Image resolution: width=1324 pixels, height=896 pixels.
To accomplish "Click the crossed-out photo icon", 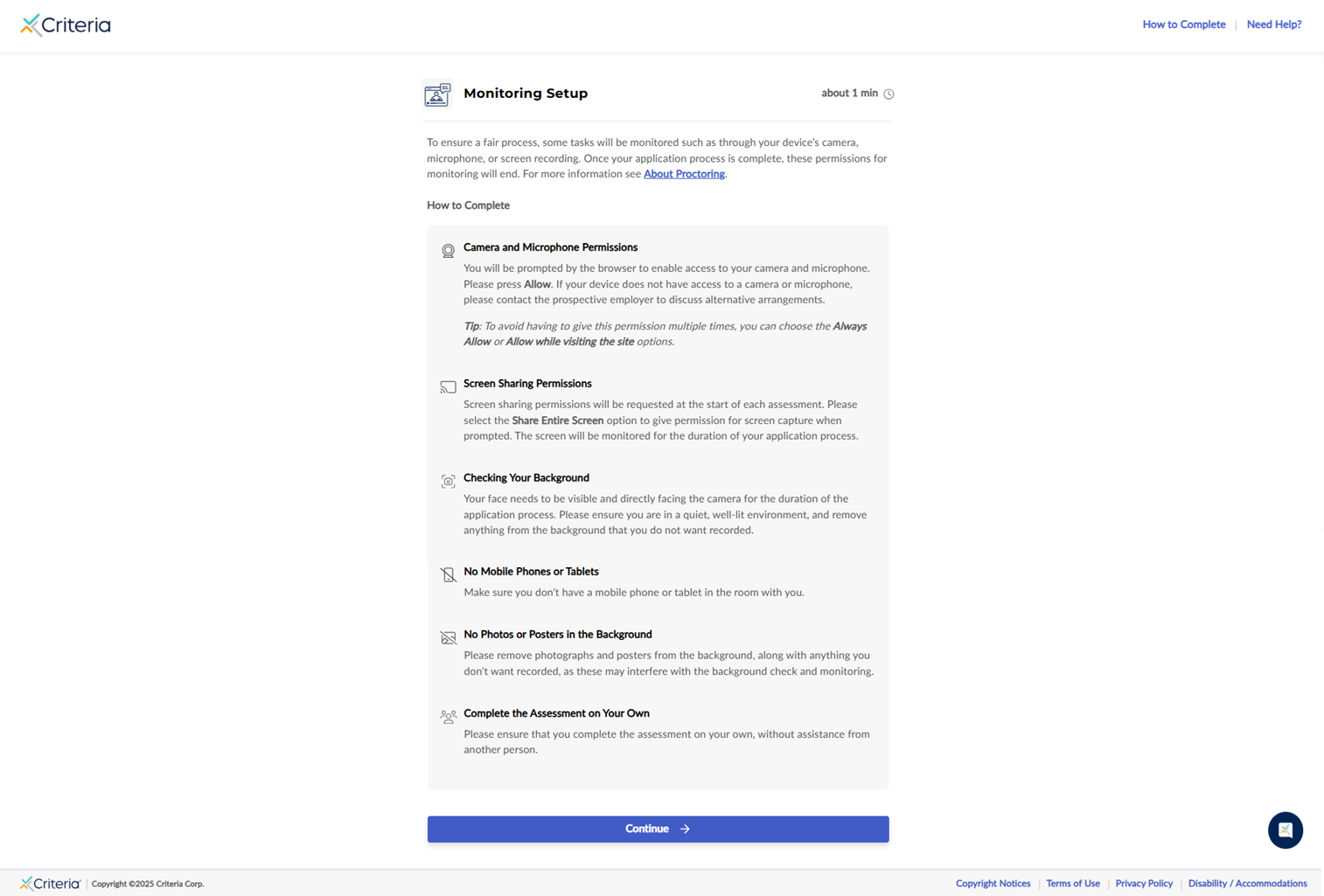I will 448,637.
